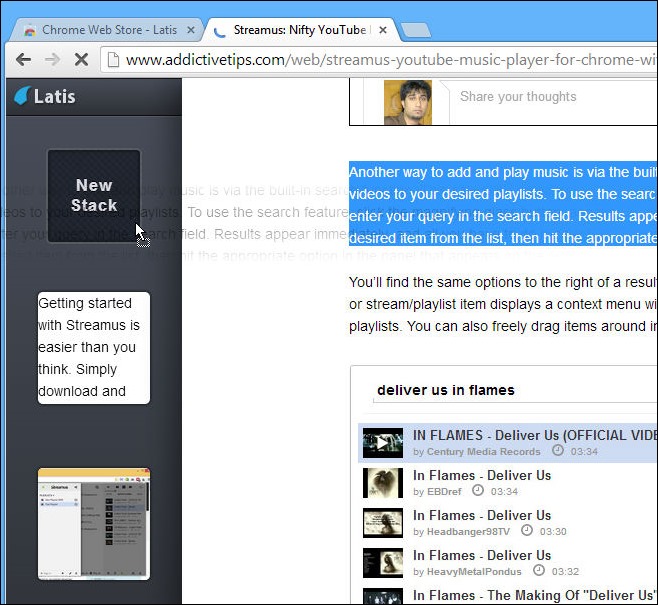The image size is (658, 605).
Task: Click the Forward navigation arrow
Action: [x=52, y=60]
